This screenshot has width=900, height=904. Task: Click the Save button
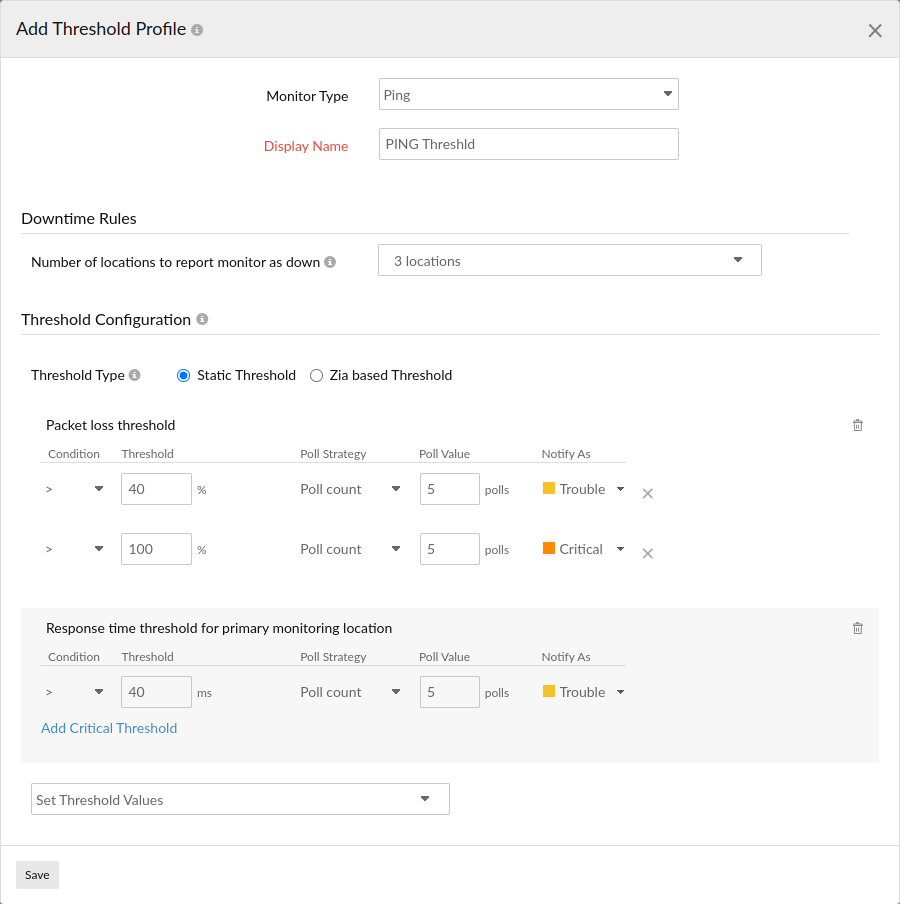(37, 875)
